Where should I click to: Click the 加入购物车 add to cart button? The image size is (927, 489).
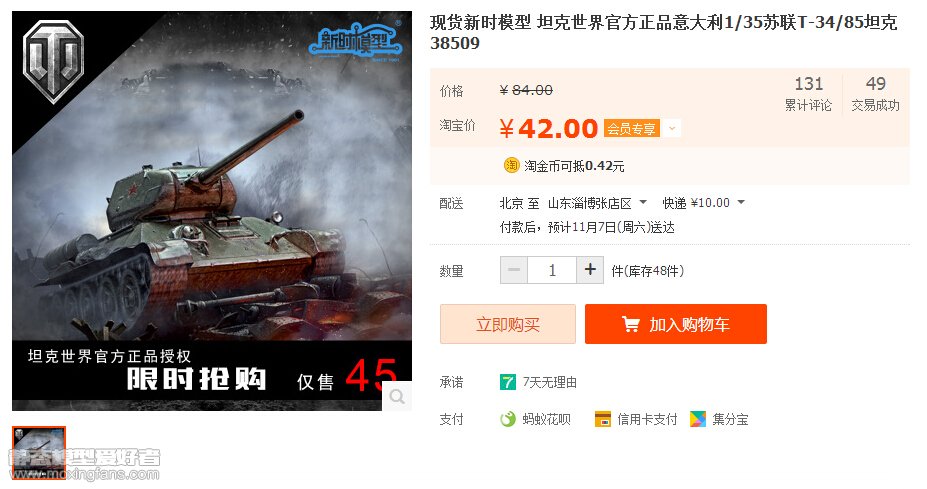(676, 324)
